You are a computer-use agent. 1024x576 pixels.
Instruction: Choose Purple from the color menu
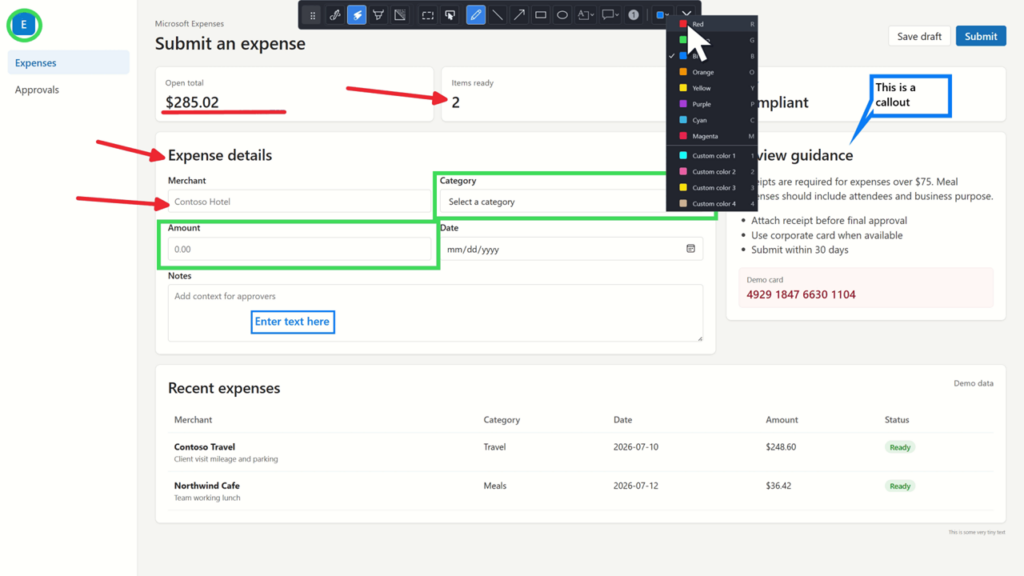click(712, 104)
